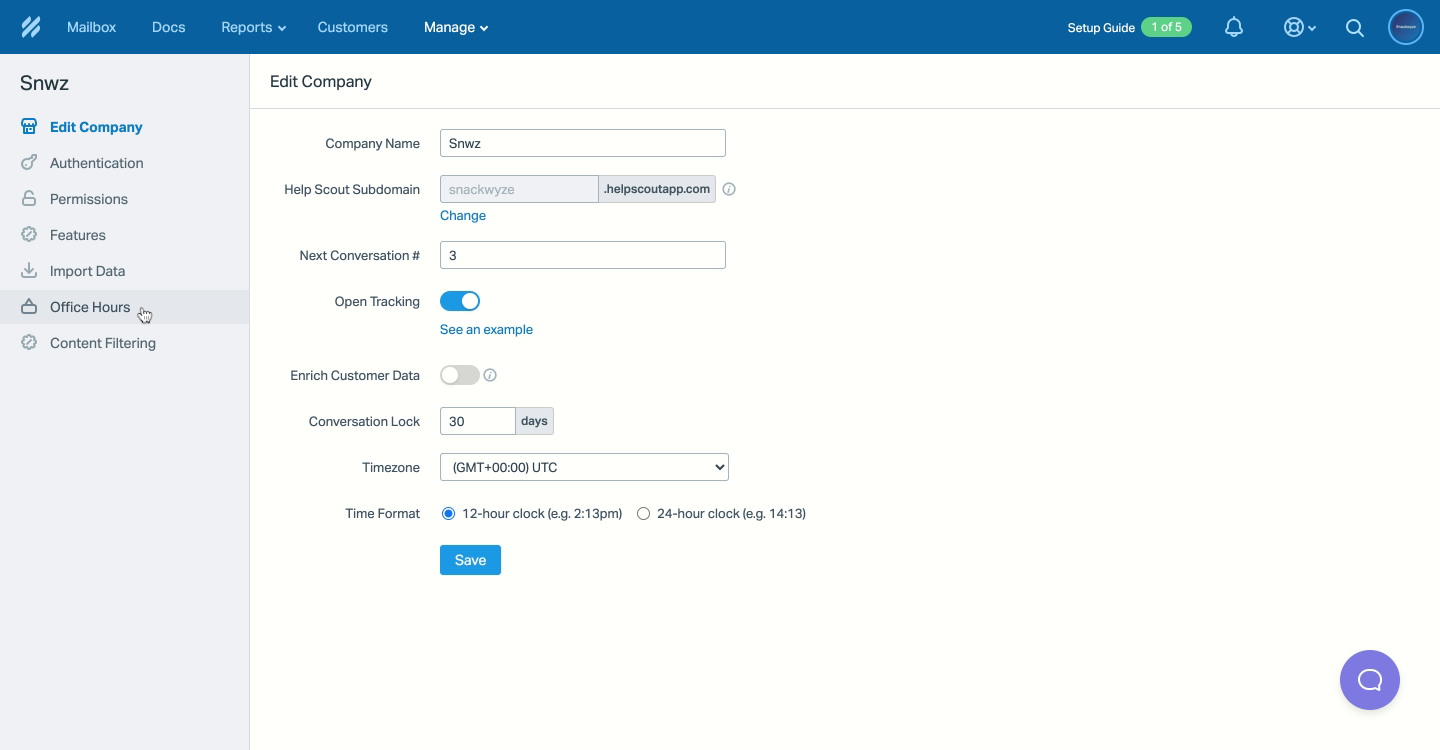Image resolution: width=1440 pixels, height=750 pixels.
Task: Open Permissions settings
Action: coord(89,199)
